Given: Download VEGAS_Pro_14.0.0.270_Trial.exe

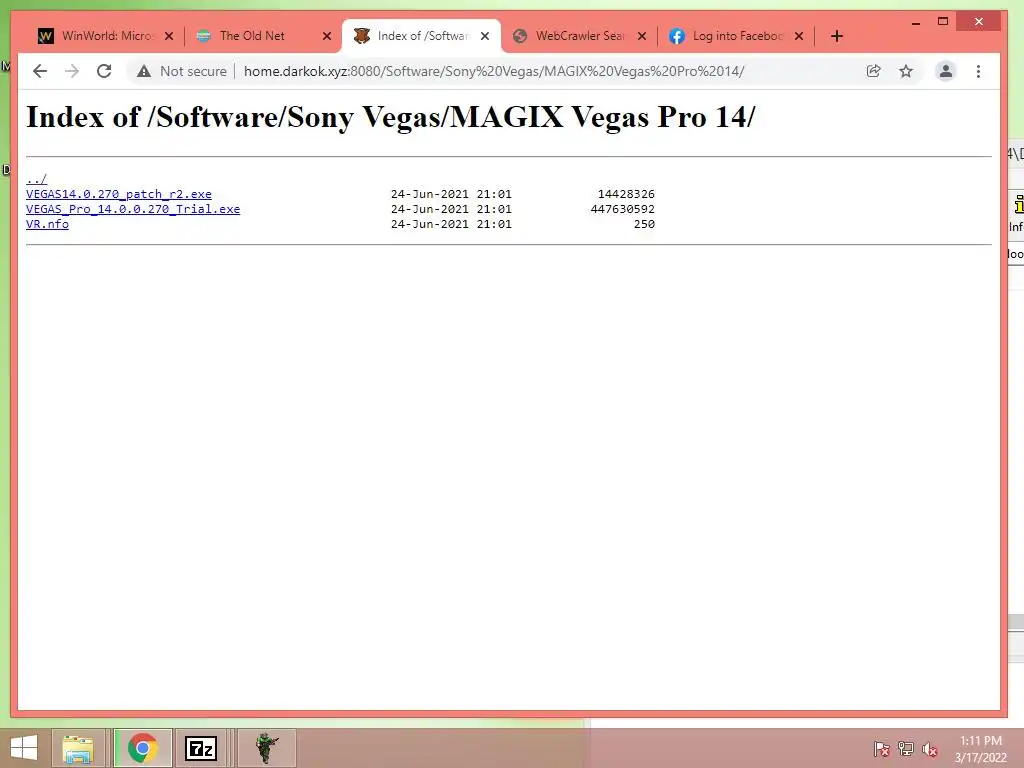Looking at the screenshot, I should (x=133, y=209).
